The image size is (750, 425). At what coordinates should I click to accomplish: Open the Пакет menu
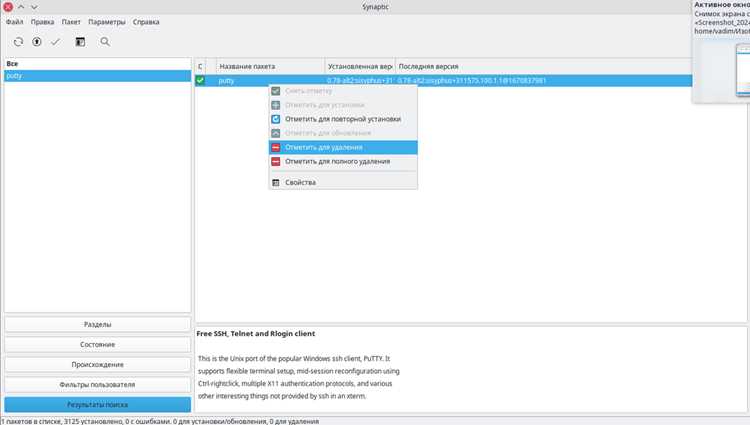click(x=71, y=22)
